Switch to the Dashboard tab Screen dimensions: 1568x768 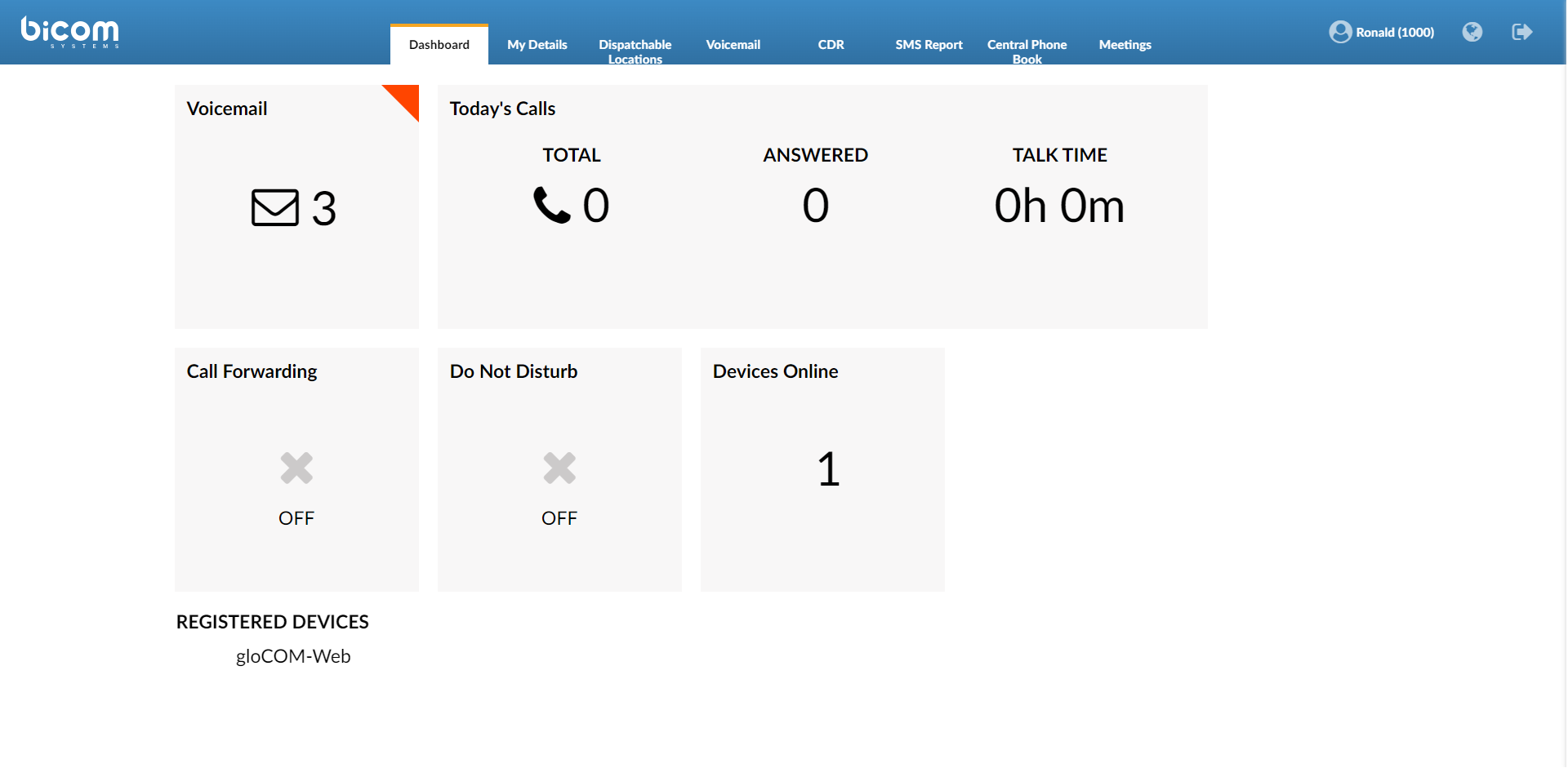click(439, 45)
